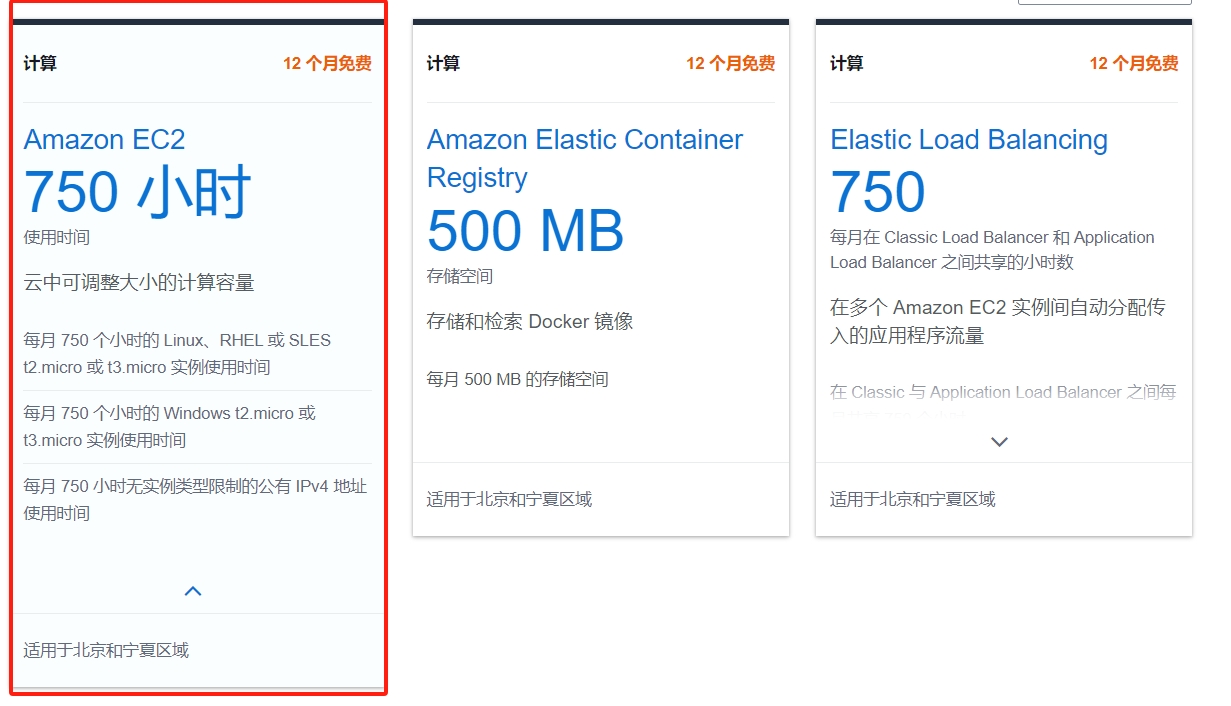Image resolution: width=1231 pixels, height=706 pixels.
Task: Click the 计算 category label on EC2 card
Action: pyautogui.click(x=40, y=64)
